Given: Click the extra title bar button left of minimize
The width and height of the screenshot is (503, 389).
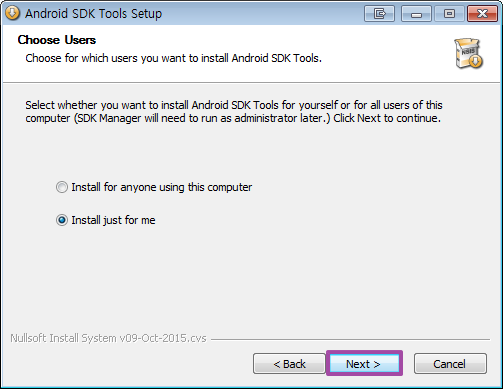Looking at the screenshot, I should (x=379, y=14).
